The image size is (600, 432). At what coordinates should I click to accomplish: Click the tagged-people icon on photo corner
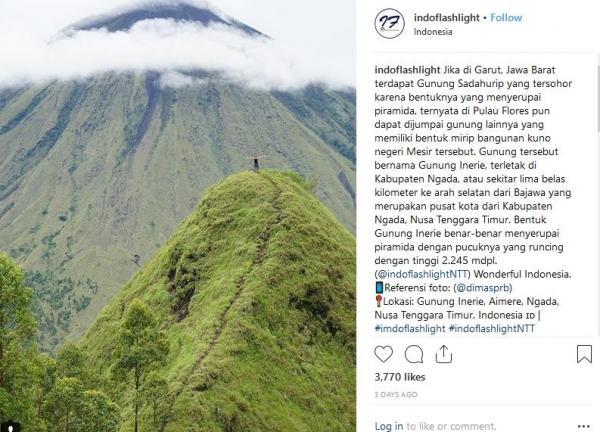click(x=11, y=426)
